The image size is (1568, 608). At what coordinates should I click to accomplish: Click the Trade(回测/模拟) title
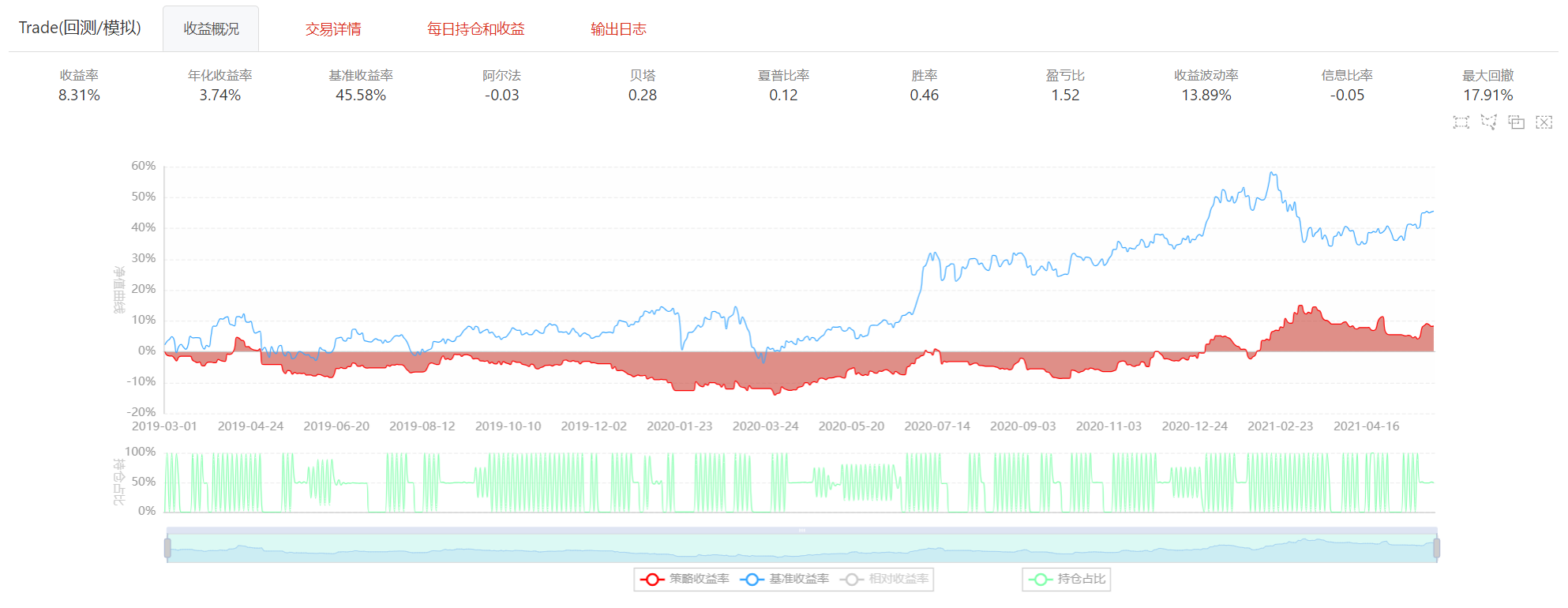coord(80,28)
